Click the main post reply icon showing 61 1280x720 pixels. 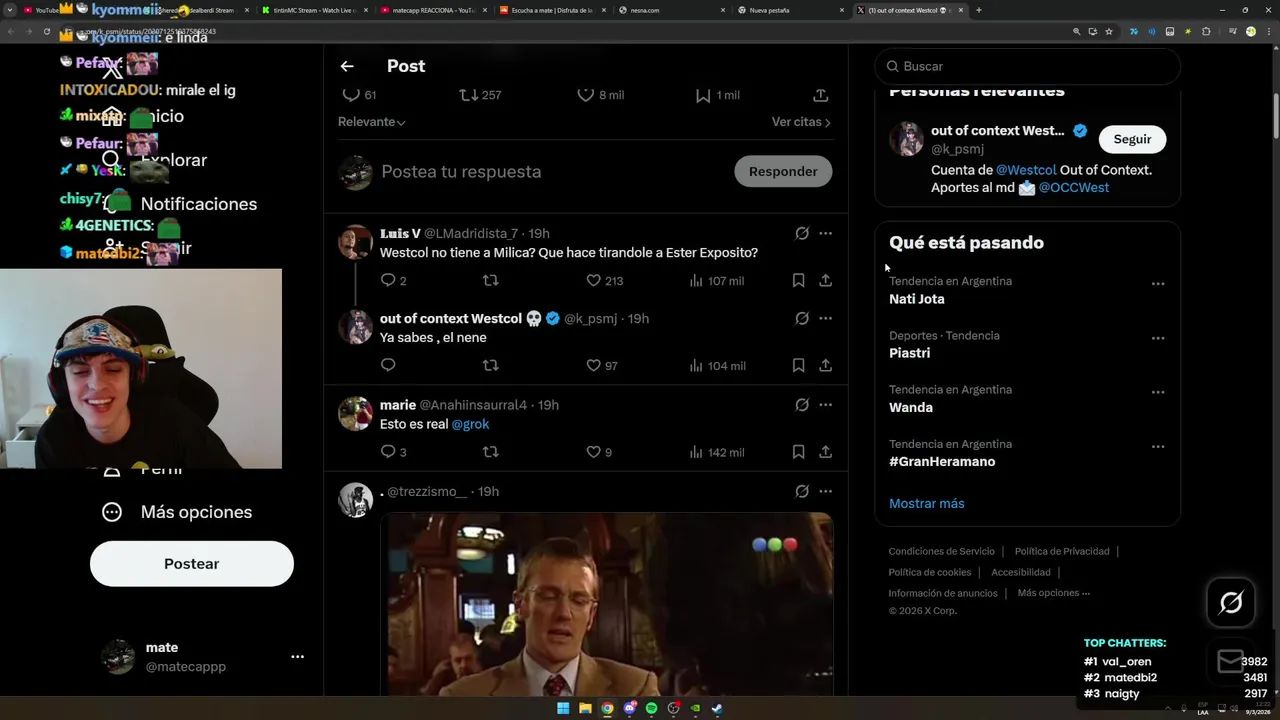tap(351, 95)
